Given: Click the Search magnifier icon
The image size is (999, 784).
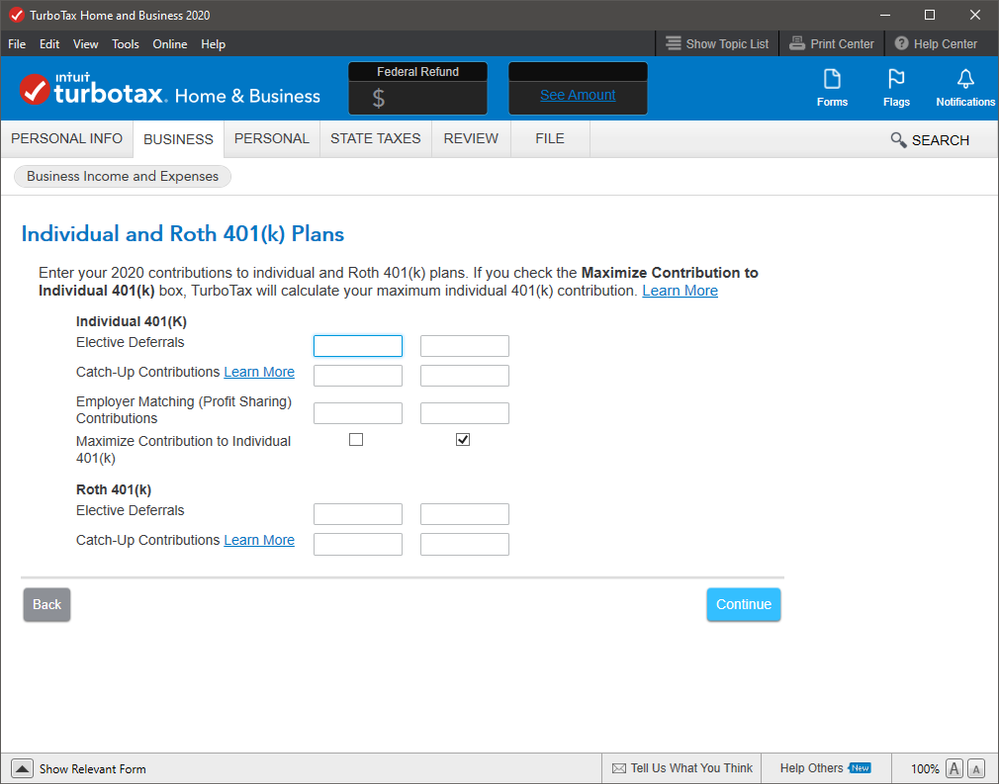Looking at the screenshot, I should (898, 140).
